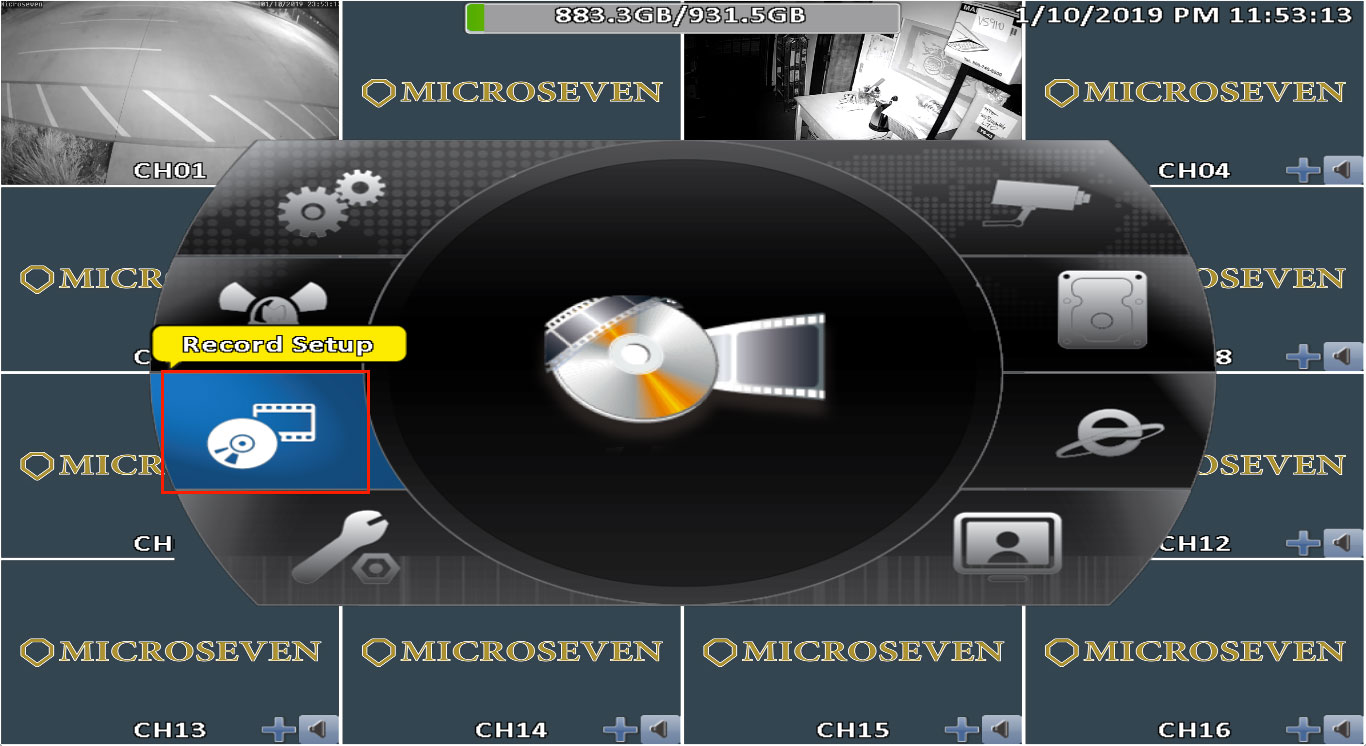Select the monitor with user icon
Image resolution: width=1366 pixels, height=746 pixels.
[1006, 545]
